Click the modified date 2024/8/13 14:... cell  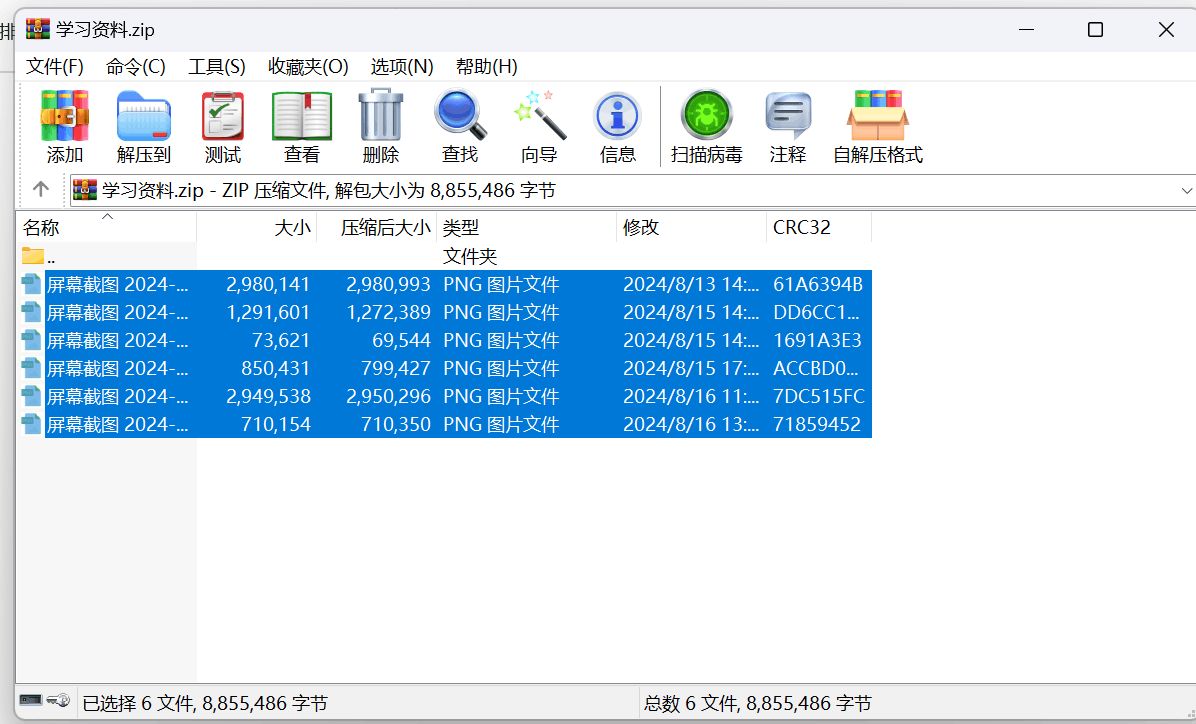tap(691, 285)
